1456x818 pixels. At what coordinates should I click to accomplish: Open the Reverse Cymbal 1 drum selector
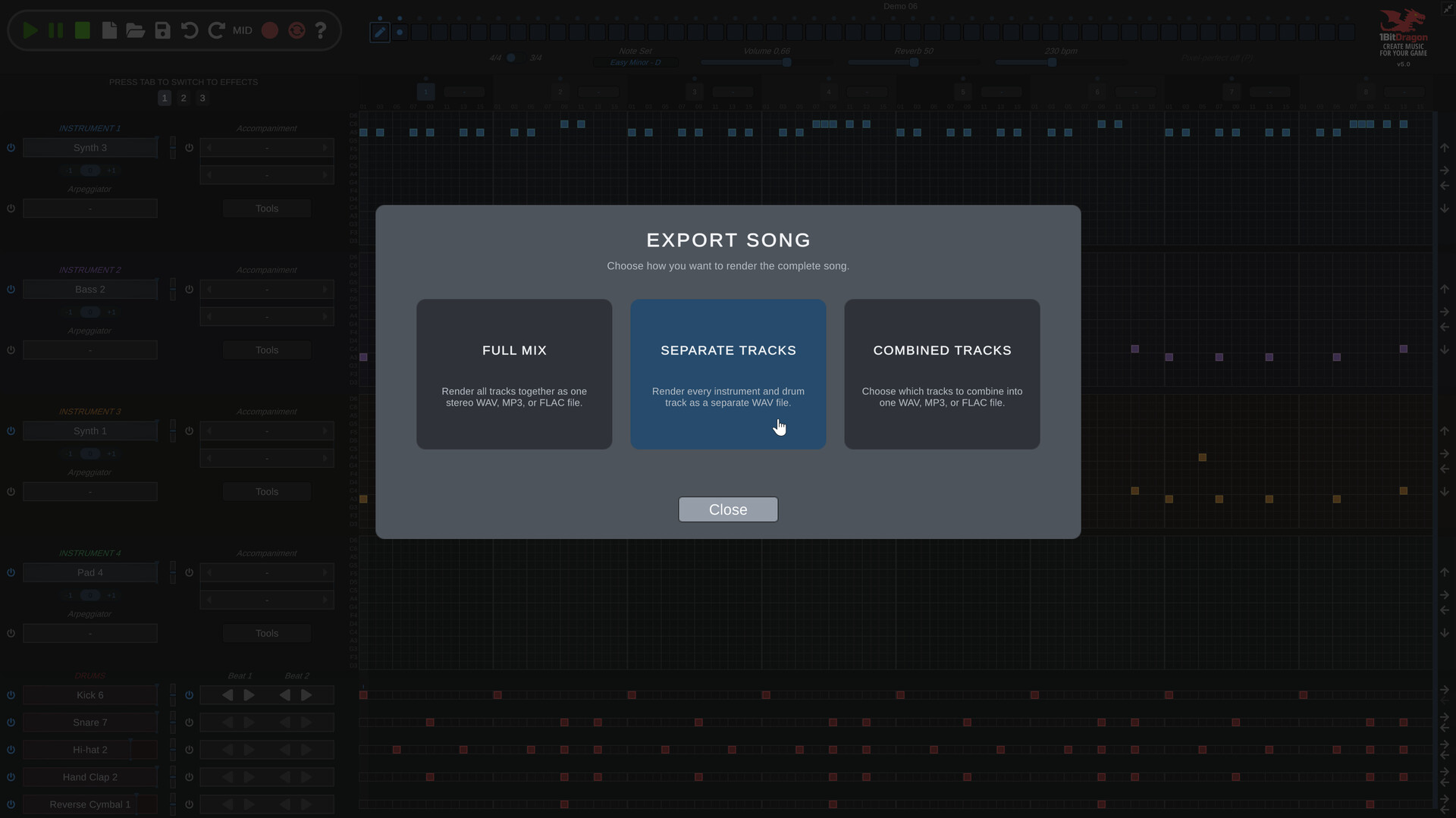click(x=90, y=804)
